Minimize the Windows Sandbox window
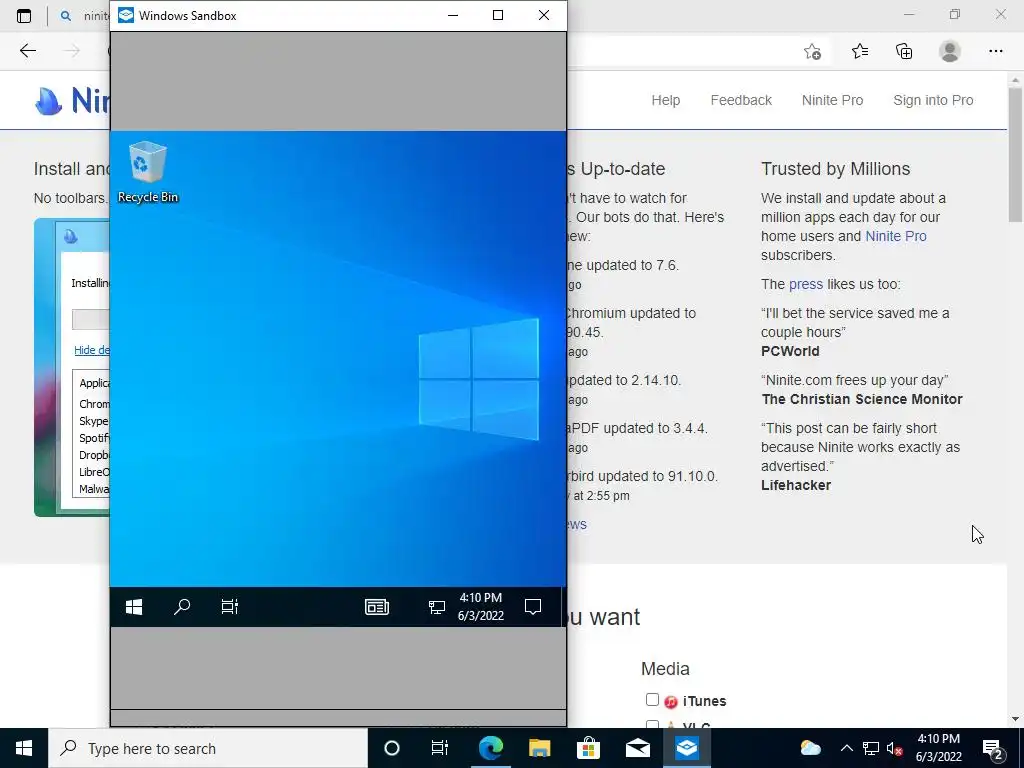 (453, 15)
